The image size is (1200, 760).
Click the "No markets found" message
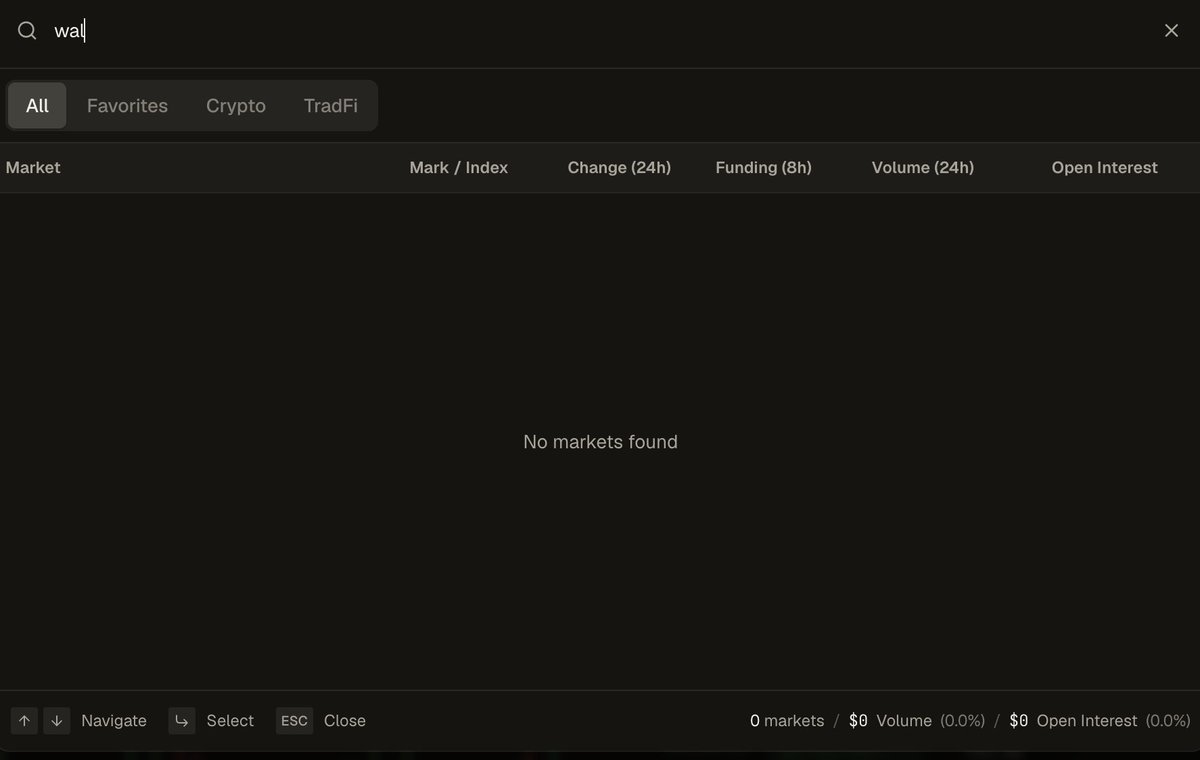click(x=600, y=442)
